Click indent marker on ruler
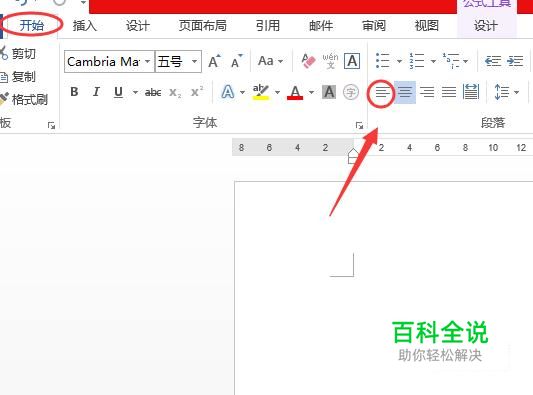 353,156
